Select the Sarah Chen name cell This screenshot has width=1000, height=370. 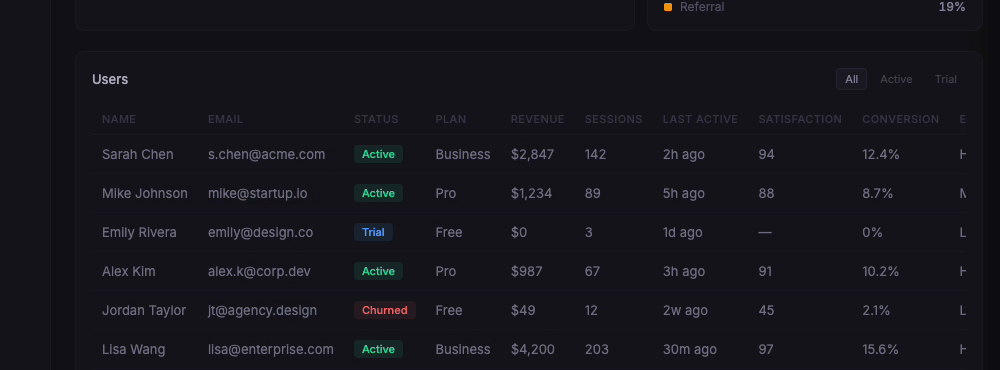point(138,154)
